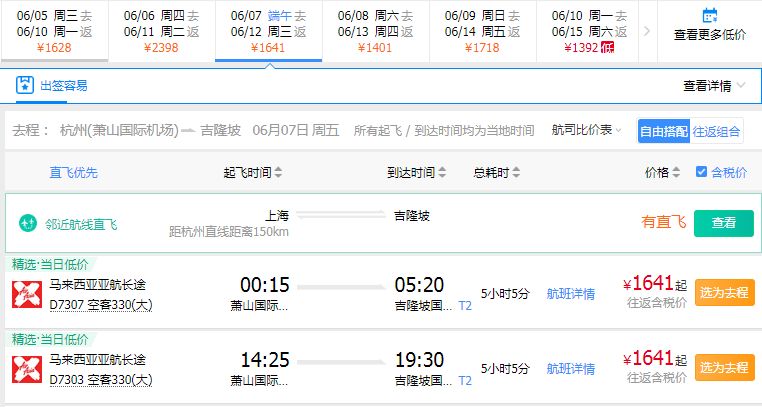Click arrival time 19:30

pos(419,360)
